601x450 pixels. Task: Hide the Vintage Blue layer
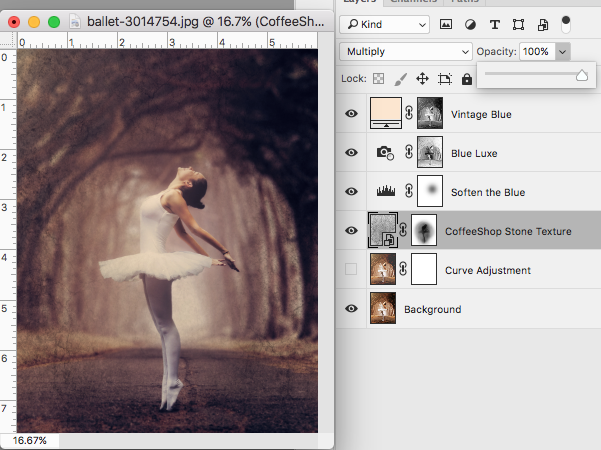click(351, 113)
